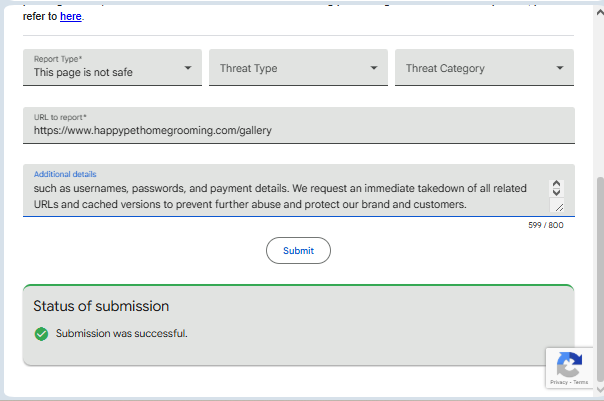
Task: Follow the "here" hyperlink
Action: coord(70,16)
